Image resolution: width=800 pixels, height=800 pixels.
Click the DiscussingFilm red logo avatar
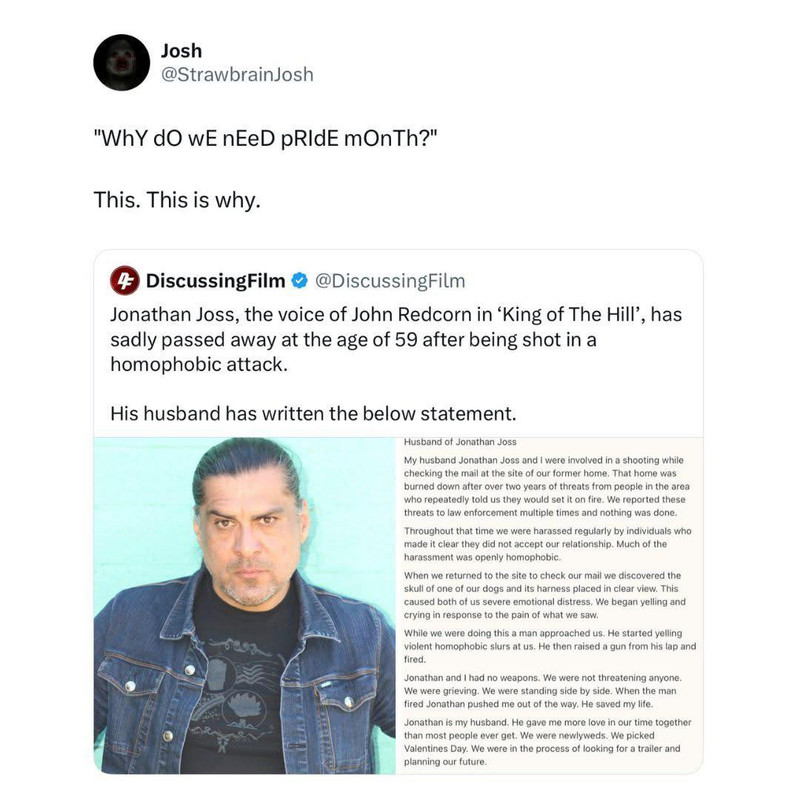point(125,281)
